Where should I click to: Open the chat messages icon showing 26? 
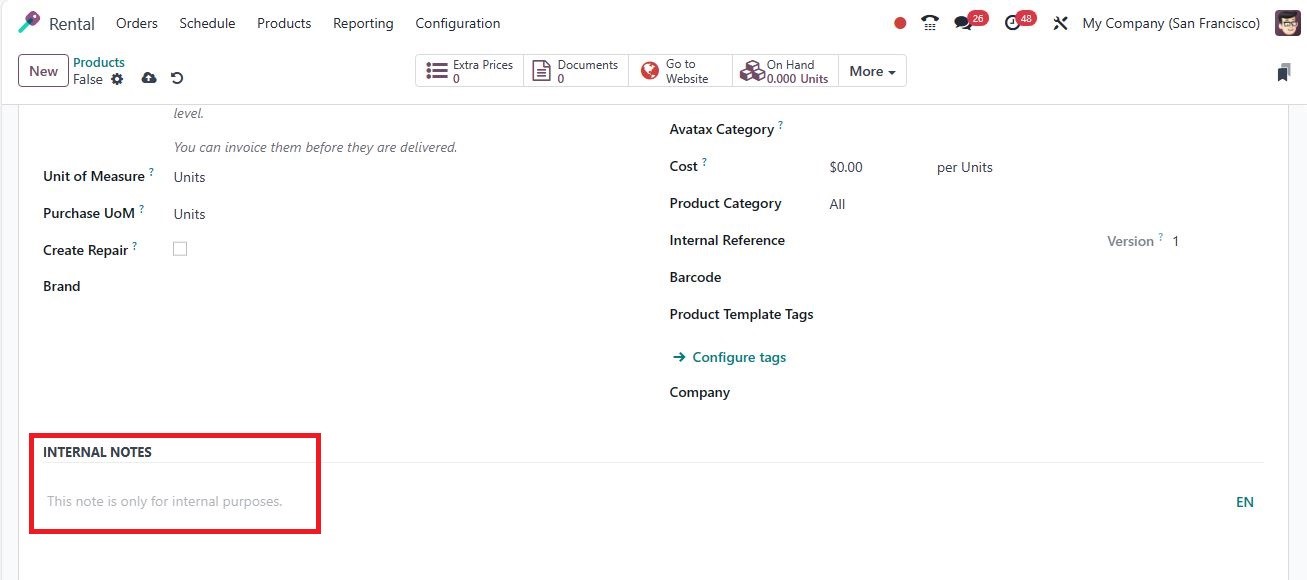964,23
